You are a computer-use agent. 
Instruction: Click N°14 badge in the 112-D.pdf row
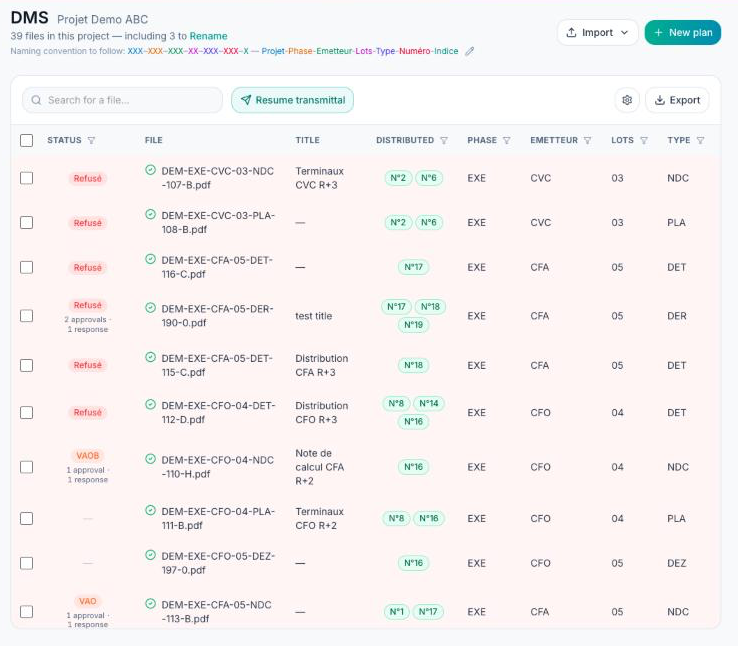(429, 403)
